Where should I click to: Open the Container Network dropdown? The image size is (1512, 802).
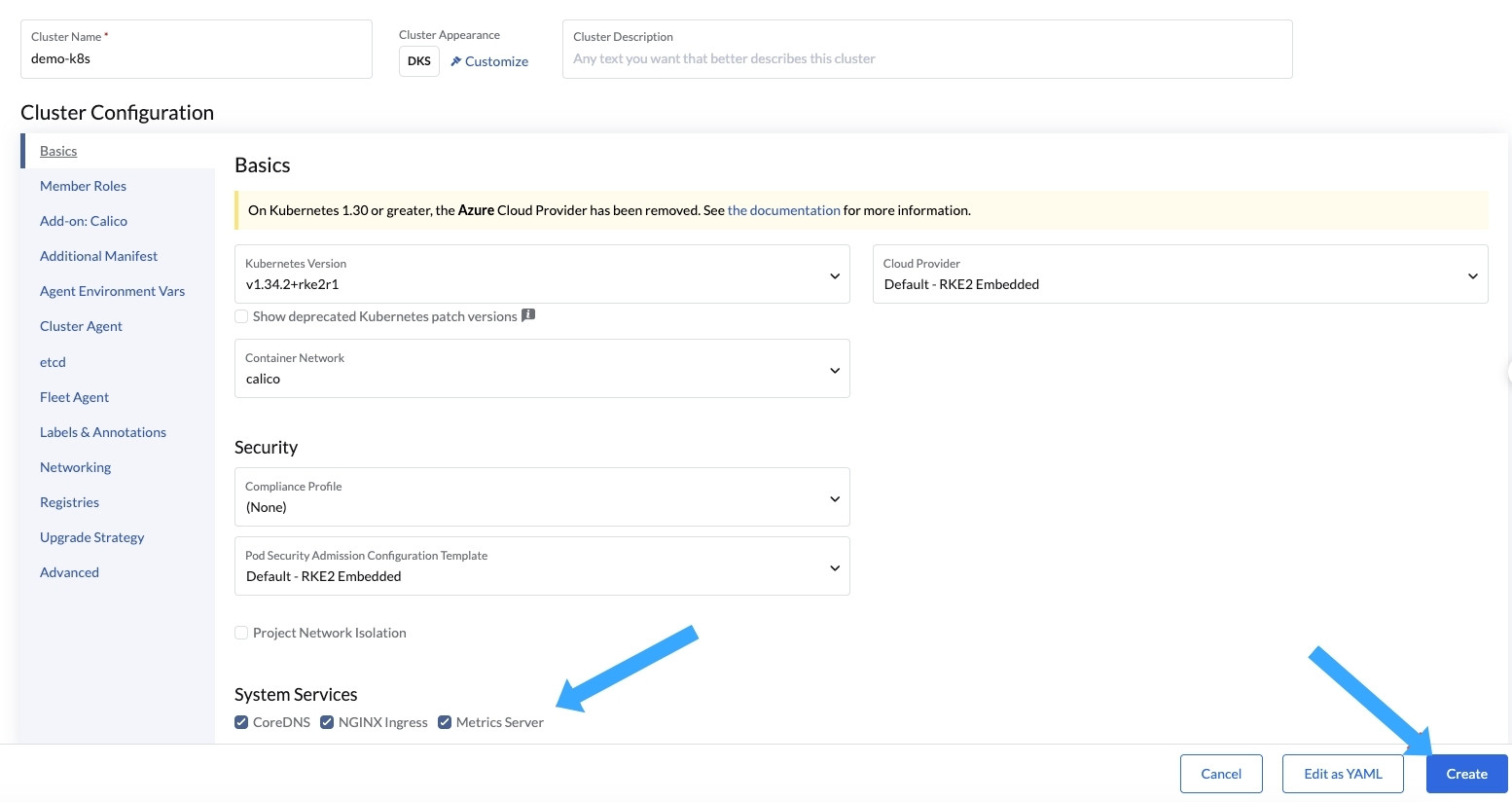point(542,369)
